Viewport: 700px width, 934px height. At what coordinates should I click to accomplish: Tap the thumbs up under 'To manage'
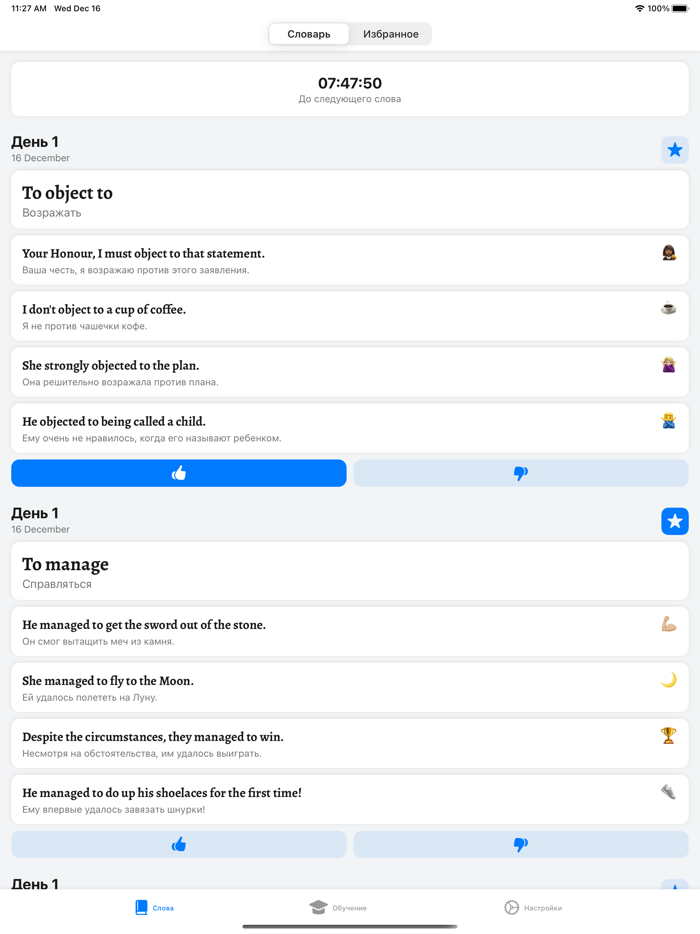[x=178, y=844]
